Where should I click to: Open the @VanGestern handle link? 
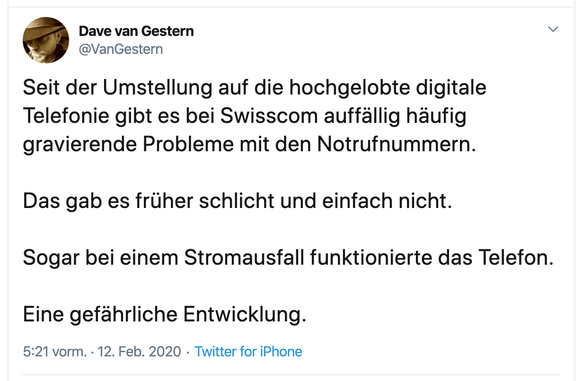pos(121,49)
